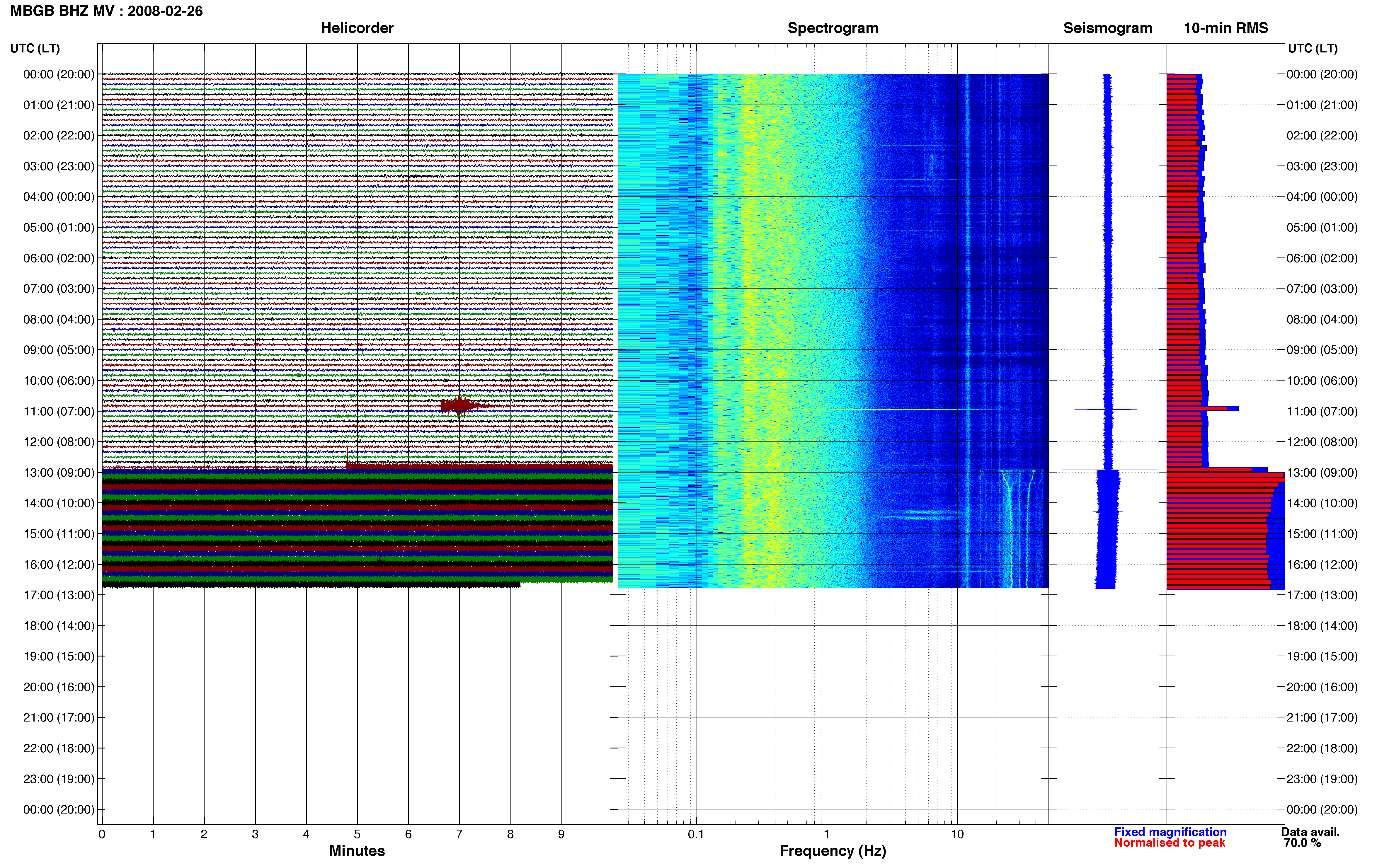
Task: Click left axis label '21:00 (17:00)'
Action: tap(59, 718)
